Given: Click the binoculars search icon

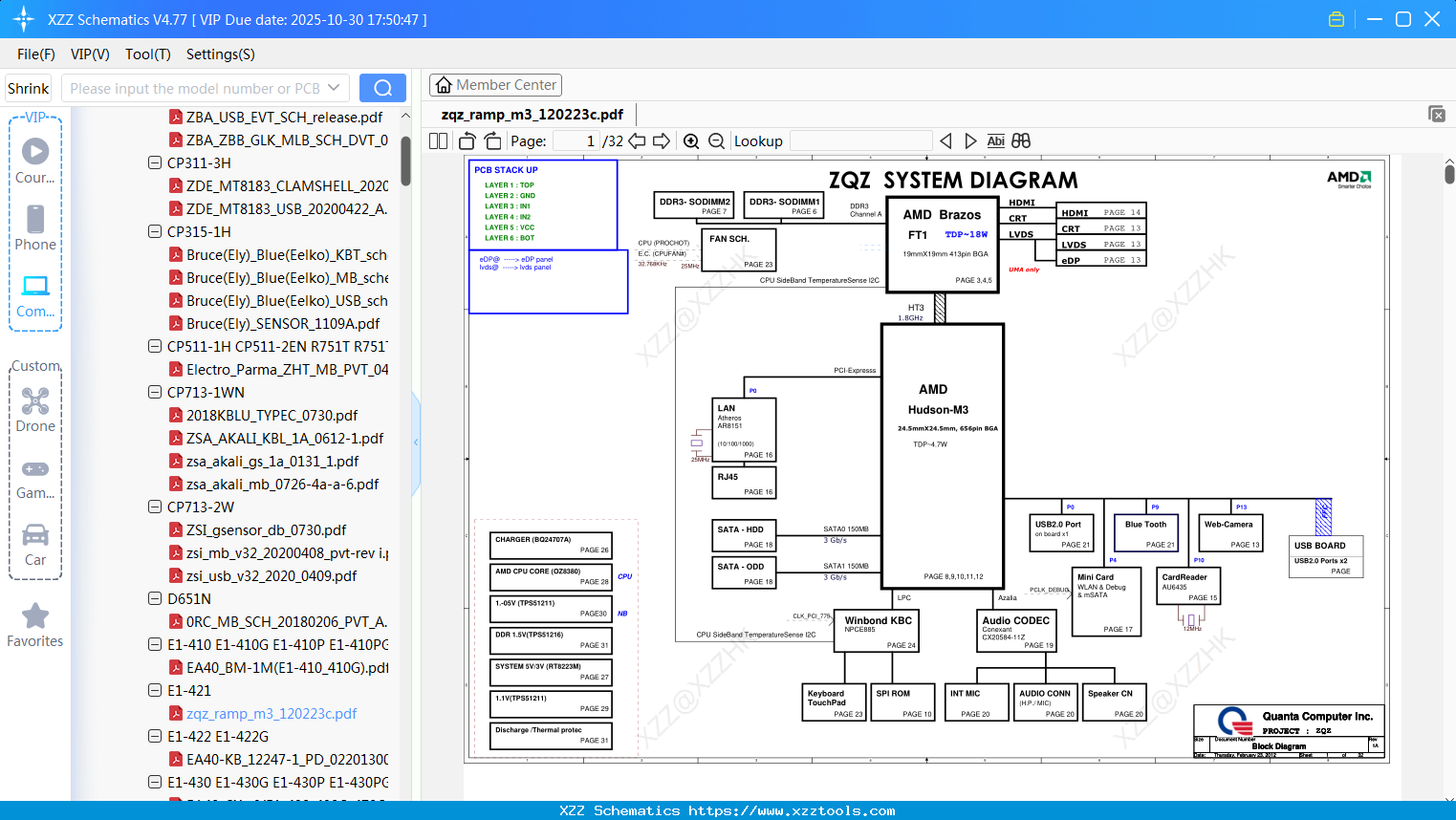Looking at the screenshot, I should [1021, 140].
